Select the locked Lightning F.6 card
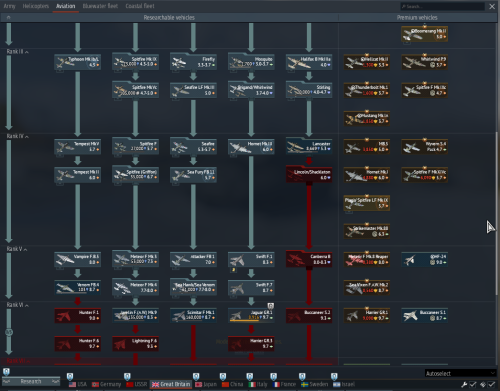The image size is (500, 391). coord(135,343)
